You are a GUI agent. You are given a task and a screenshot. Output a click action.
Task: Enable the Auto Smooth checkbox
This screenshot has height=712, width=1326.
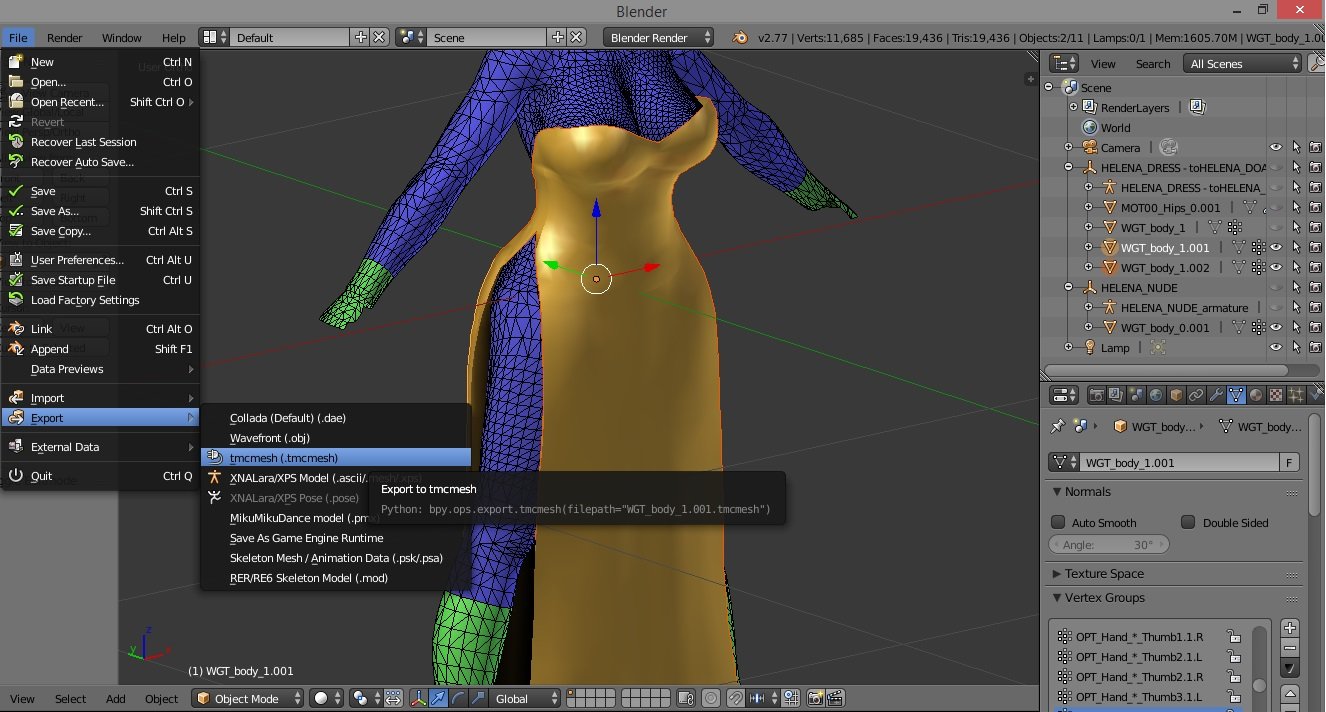1058,522
